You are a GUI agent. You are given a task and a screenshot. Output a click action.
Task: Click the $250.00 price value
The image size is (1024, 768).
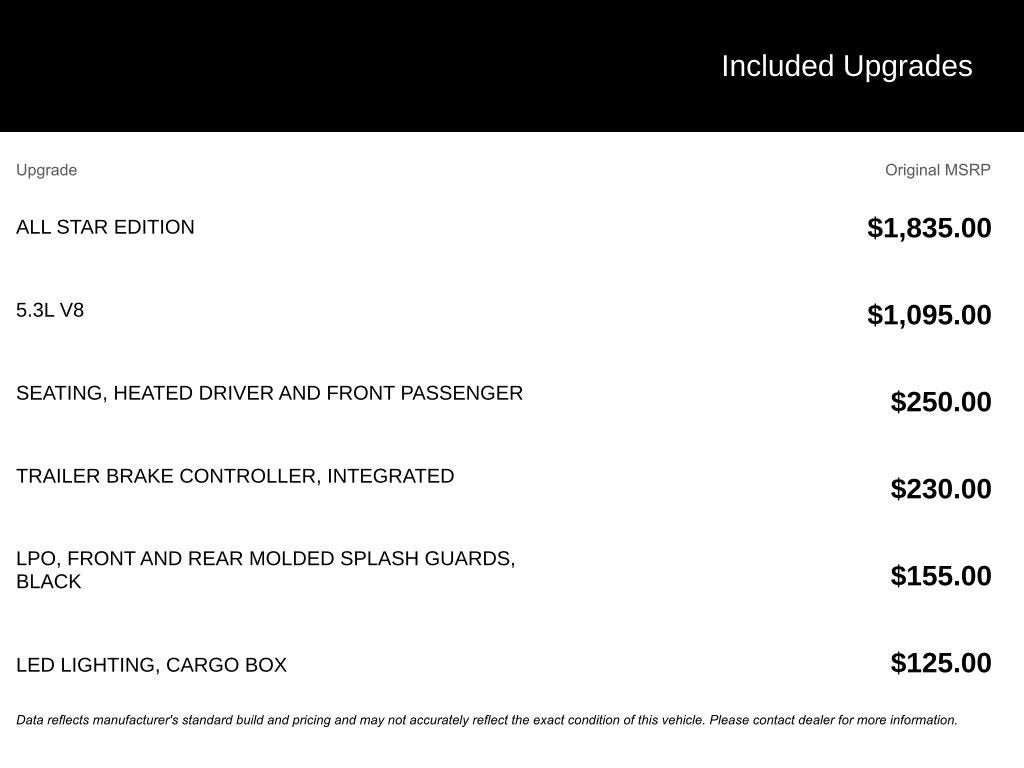point(940,402)
